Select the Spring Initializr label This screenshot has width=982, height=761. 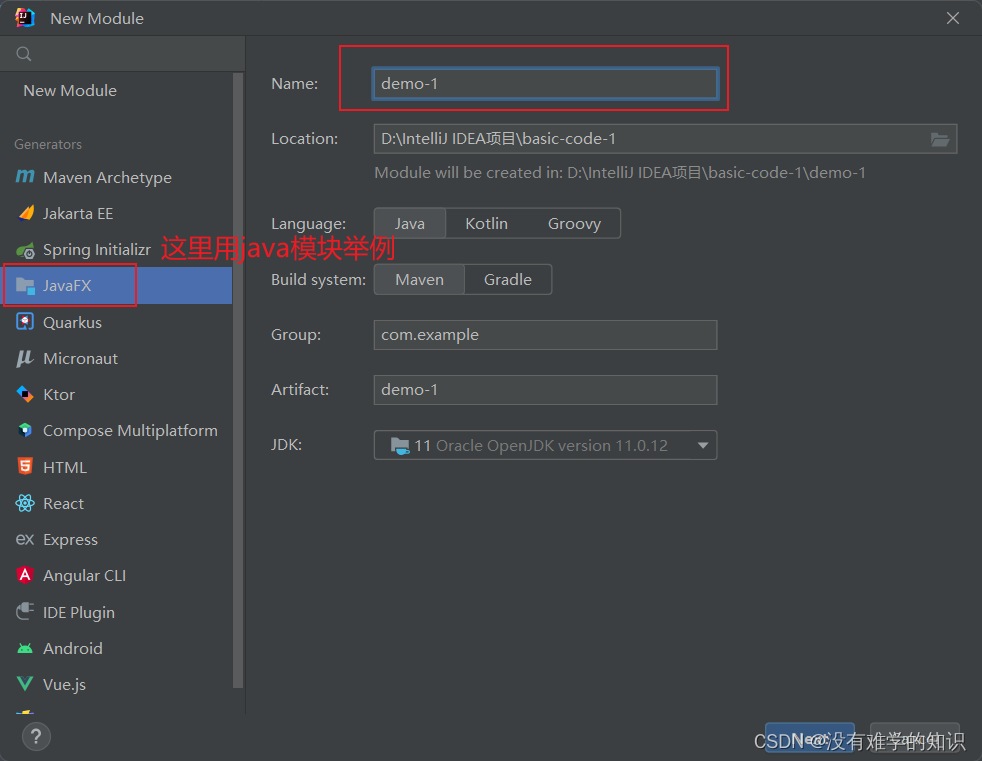click(97, 250)
